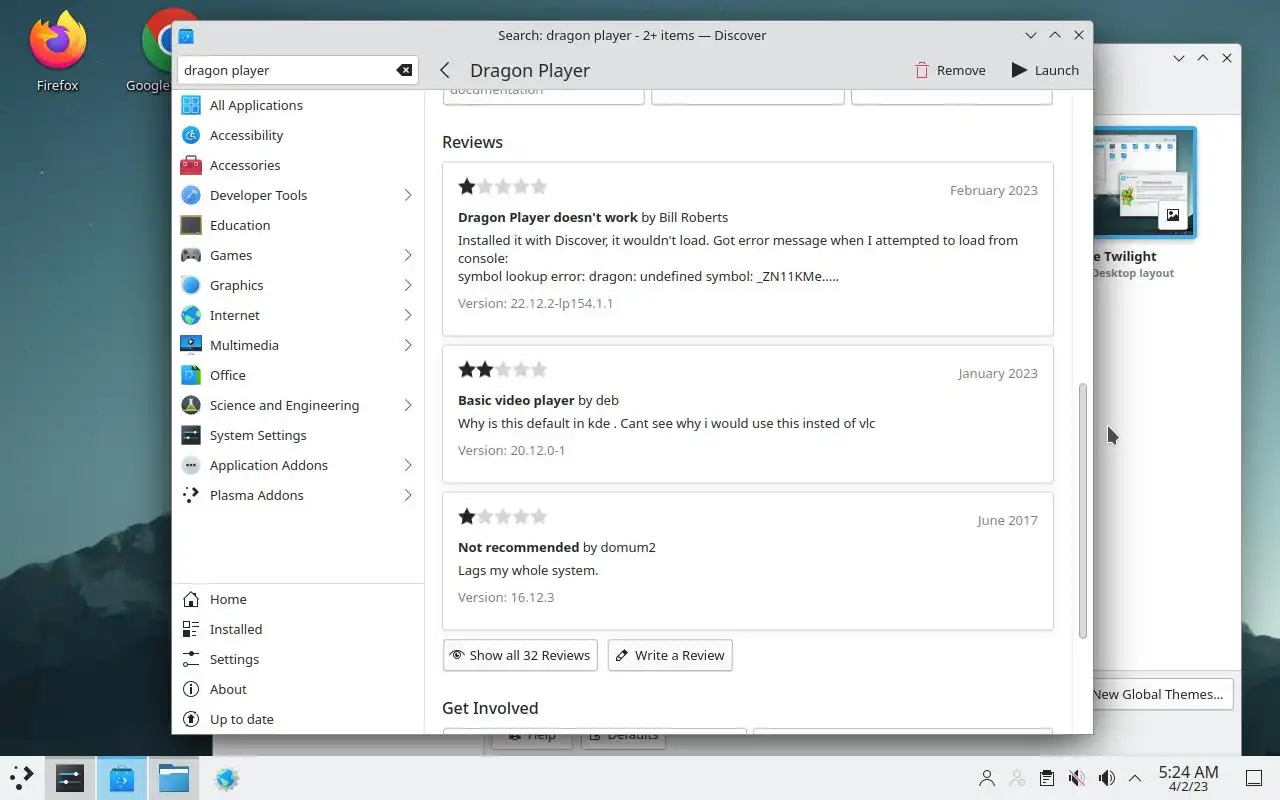Show all 32 Reviews
The width and height of the screenshot is (1280, 800).
click(520, 655)
